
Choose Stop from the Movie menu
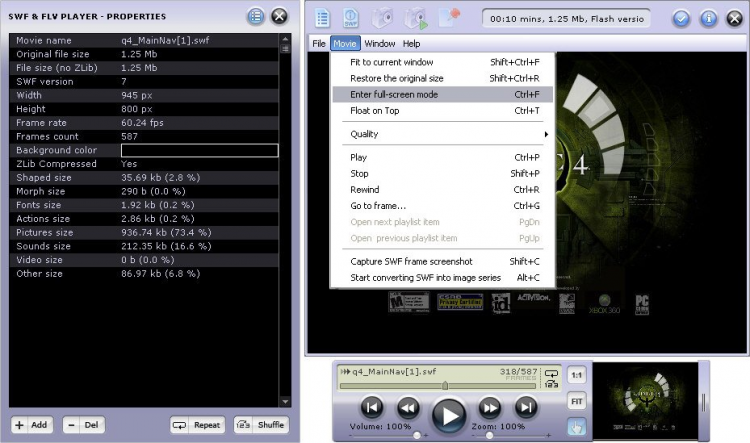coord(442,174)
